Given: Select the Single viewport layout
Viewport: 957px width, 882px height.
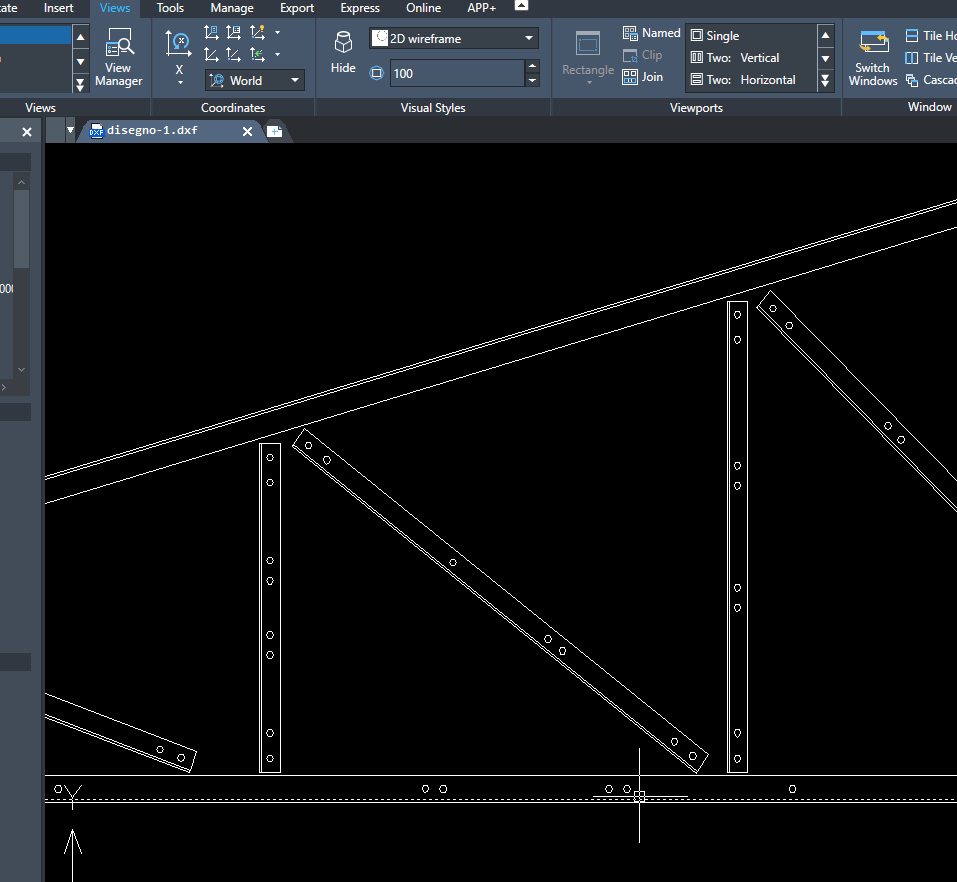Looking at the screenshot, I should point(751,35).
